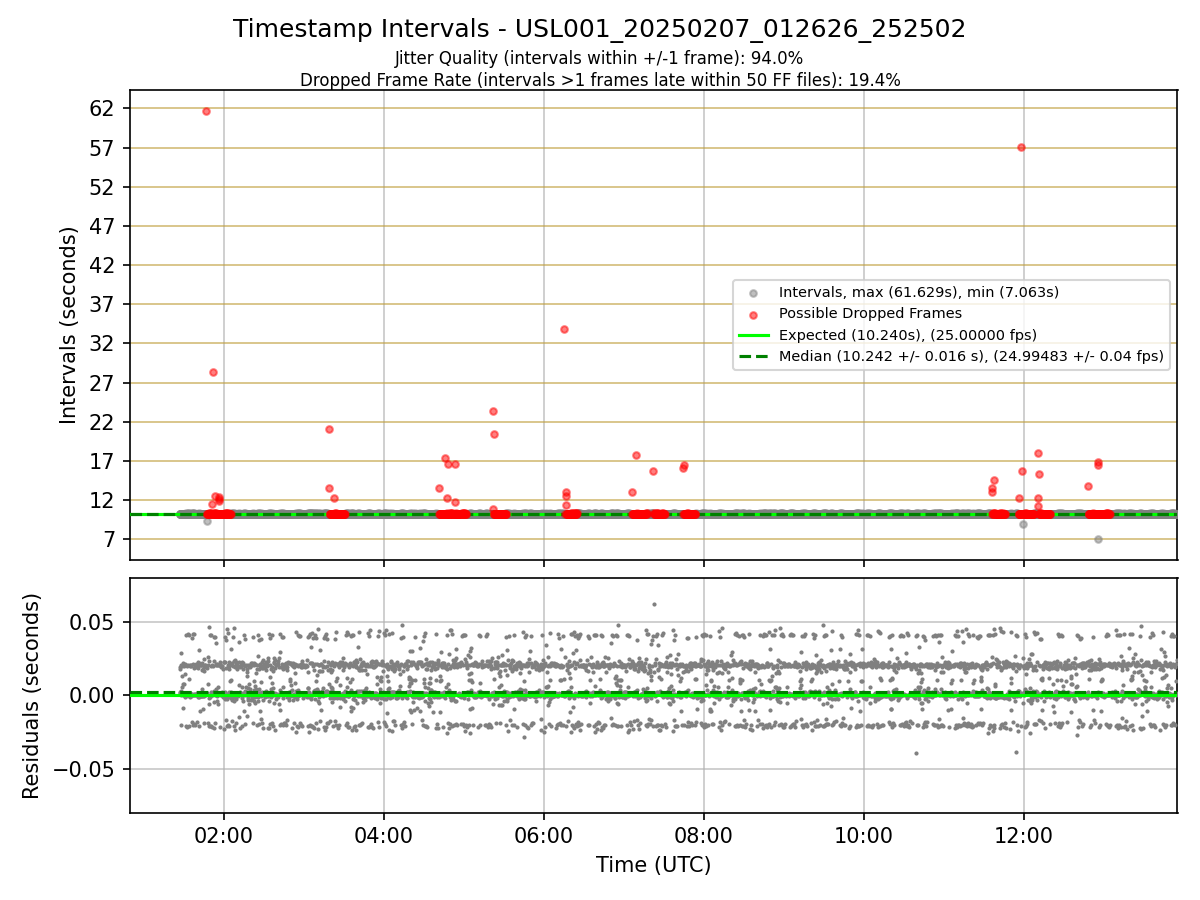
Task: Click the "57" y-axis tick label
Action: click(103, 148)
